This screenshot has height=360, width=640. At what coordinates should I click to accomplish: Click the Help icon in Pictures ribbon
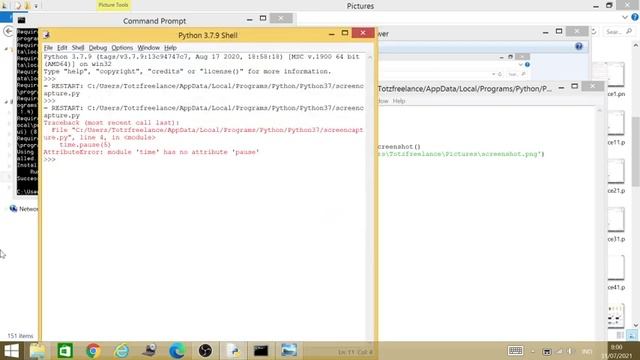pos(635,17)
